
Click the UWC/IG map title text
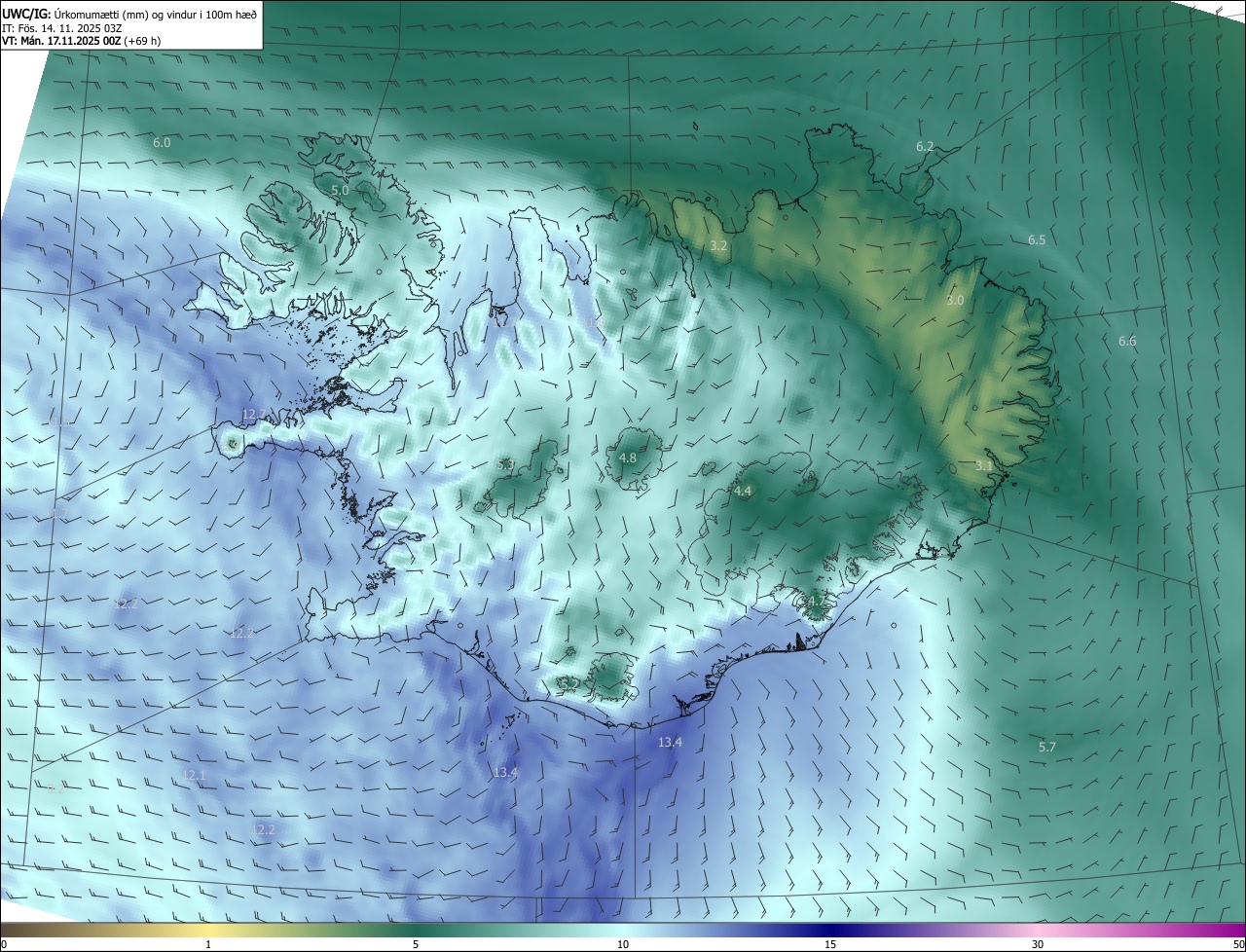click(129, 14)
